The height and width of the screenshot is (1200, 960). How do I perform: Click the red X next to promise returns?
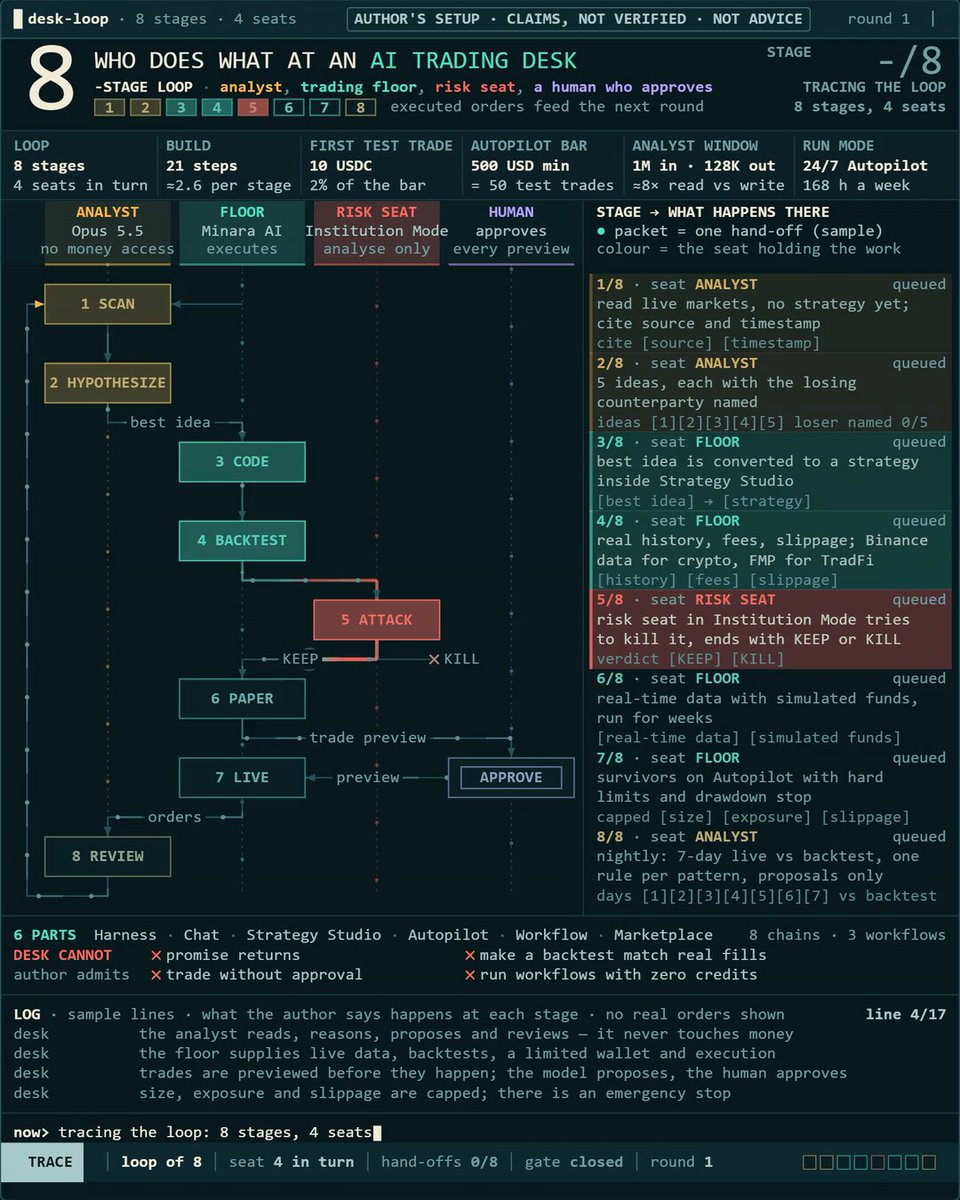[156, 955]
